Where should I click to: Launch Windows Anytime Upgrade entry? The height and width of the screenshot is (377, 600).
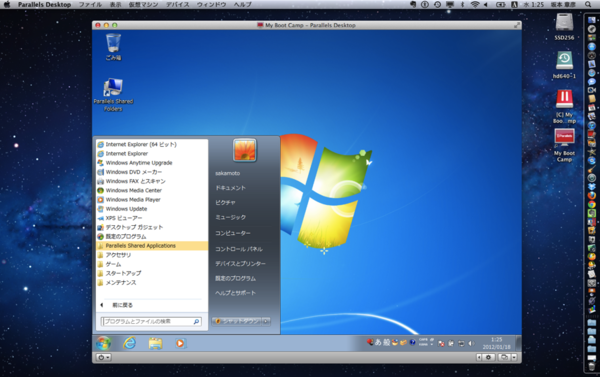pos(152,163)
